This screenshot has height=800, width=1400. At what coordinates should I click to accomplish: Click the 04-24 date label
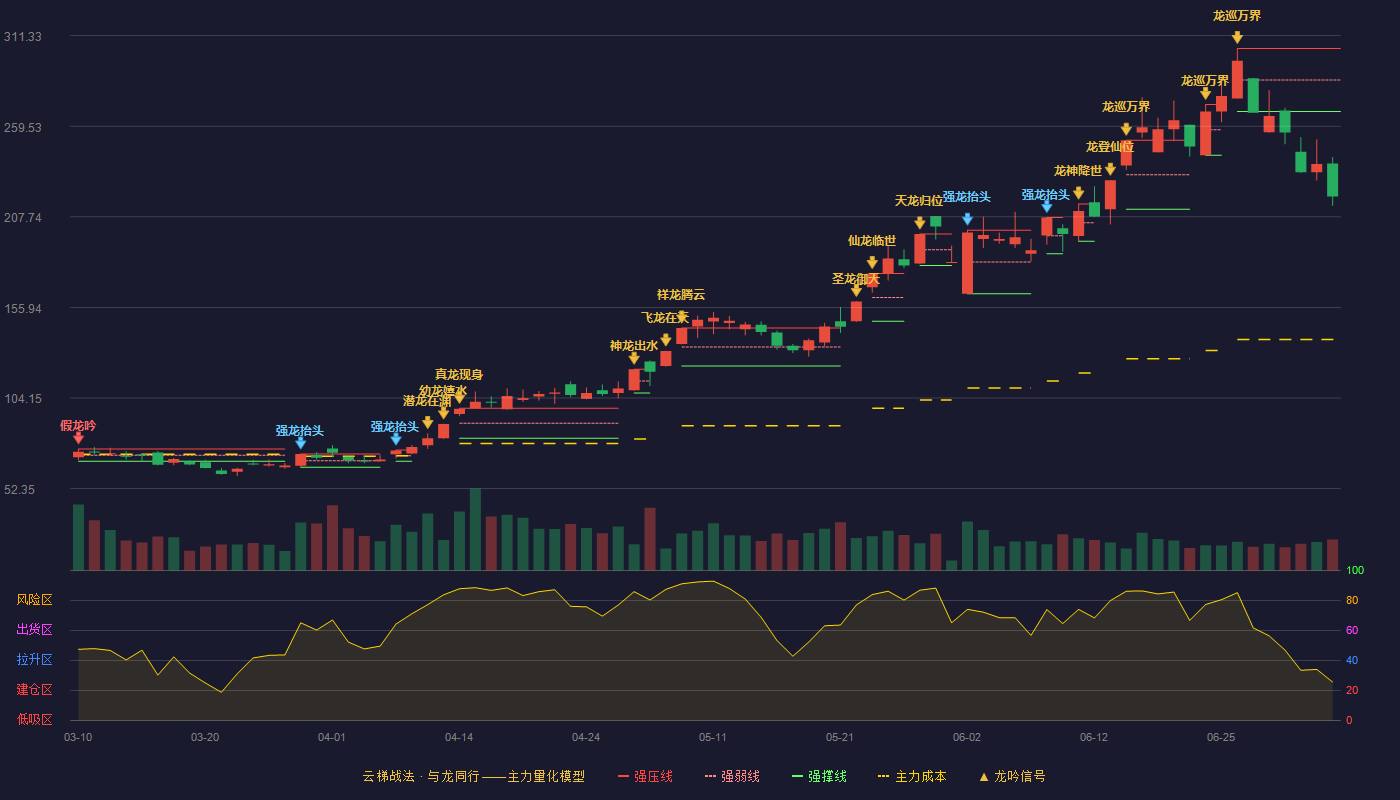[x=586, y=737]
